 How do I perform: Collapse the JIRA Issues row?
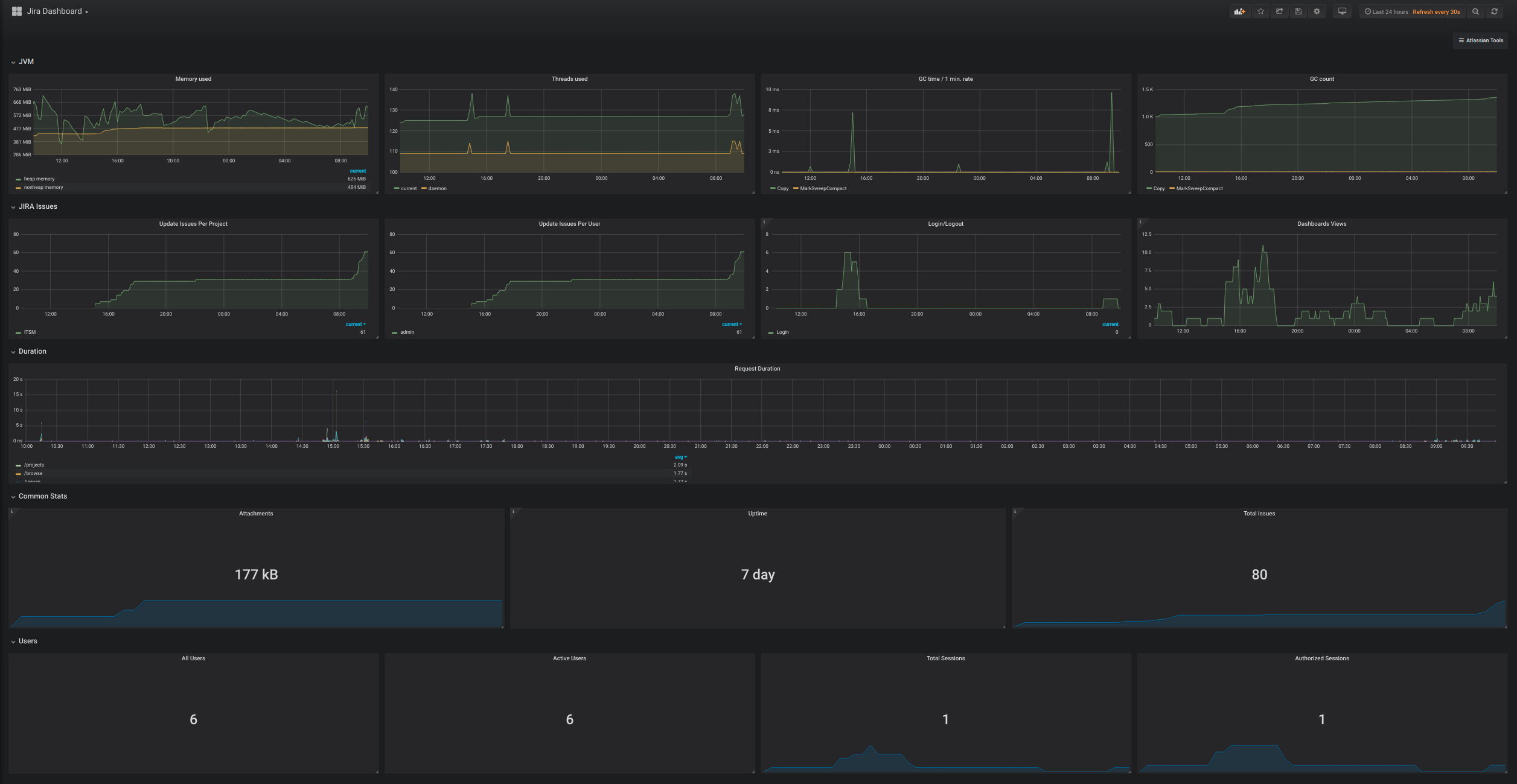tap(34, 206)
